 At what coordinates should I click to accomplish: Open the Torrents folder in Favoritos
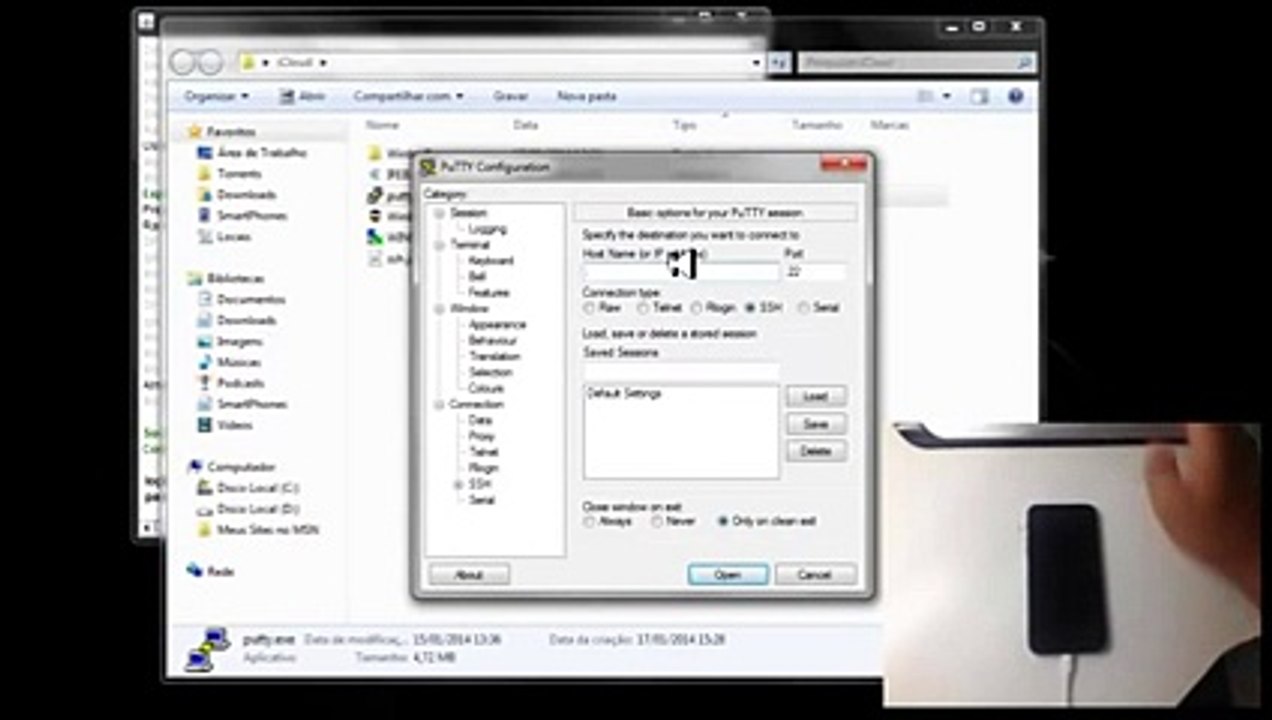[239, 173]
